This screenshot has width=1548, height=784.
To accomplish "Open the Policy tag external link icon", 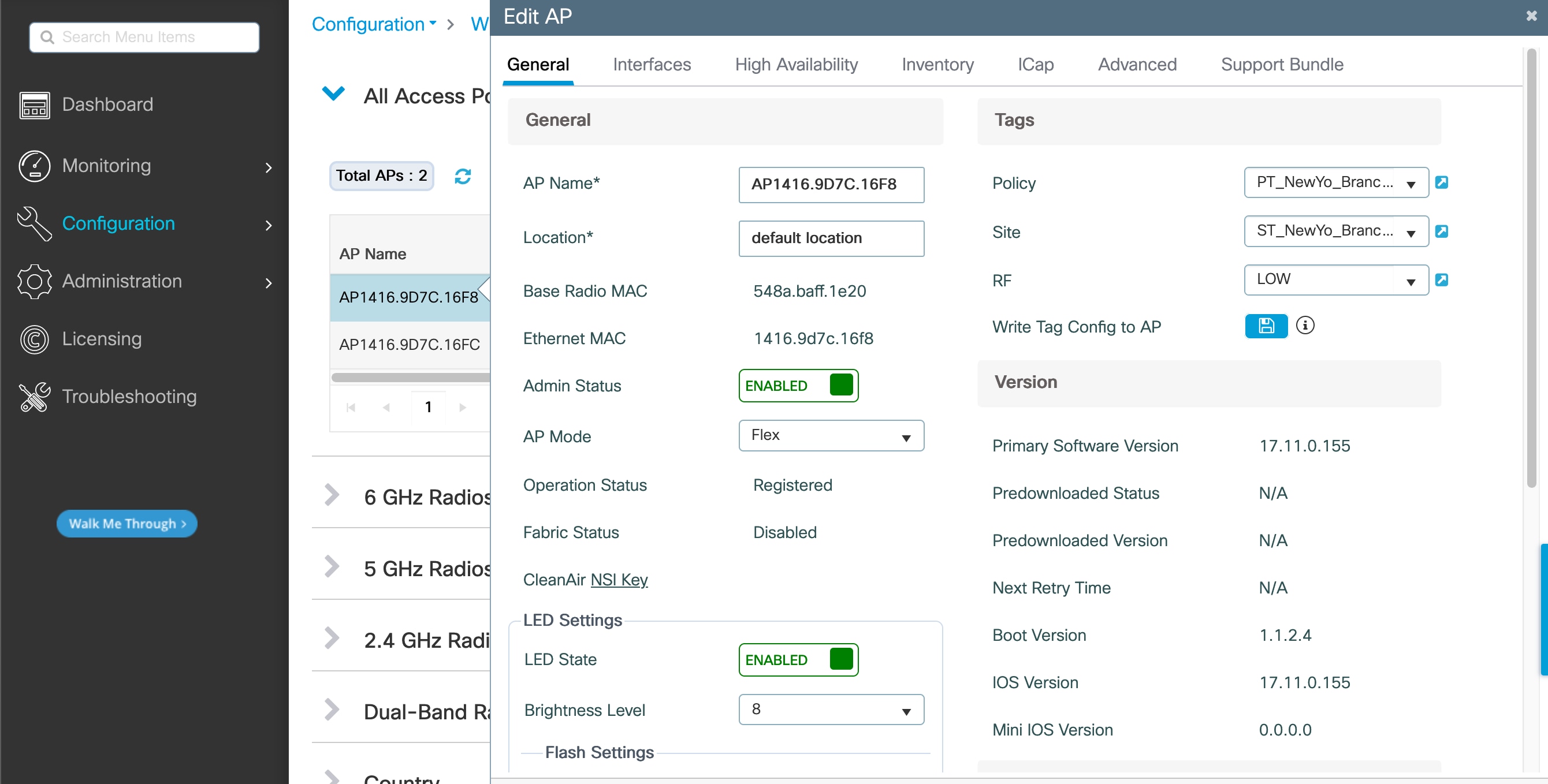I will [x=1441, y=182].
